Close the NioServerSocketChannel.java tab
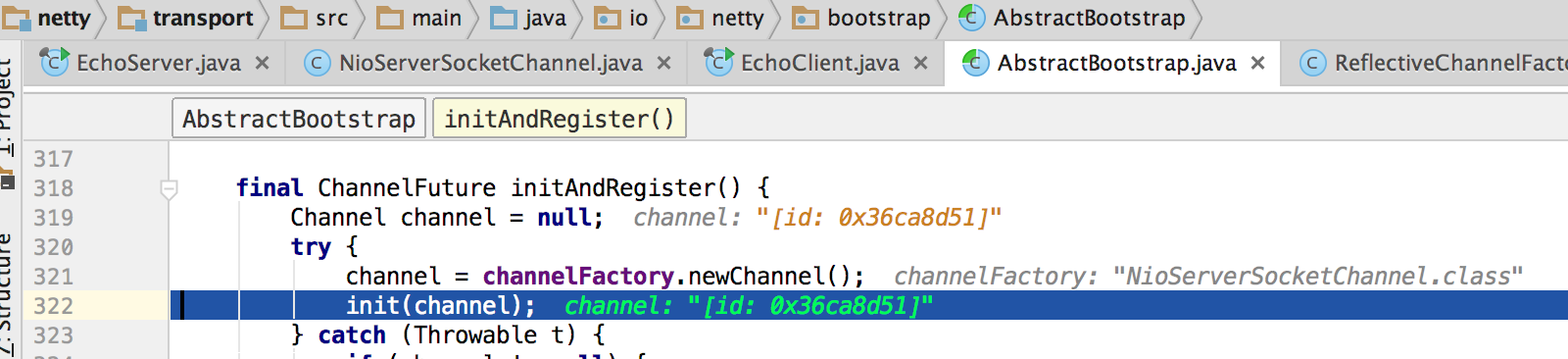 [663, 63]
